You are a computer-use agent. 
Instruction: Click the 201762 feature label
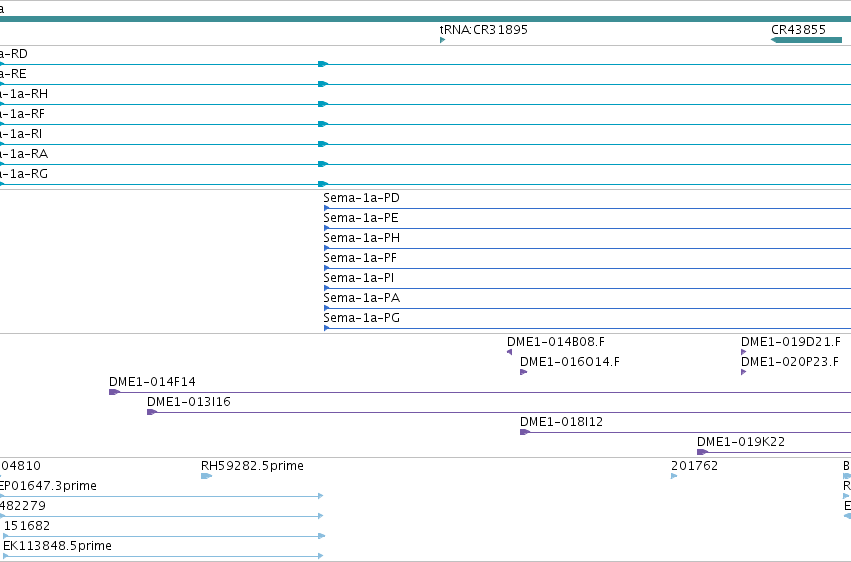(695, 466)
